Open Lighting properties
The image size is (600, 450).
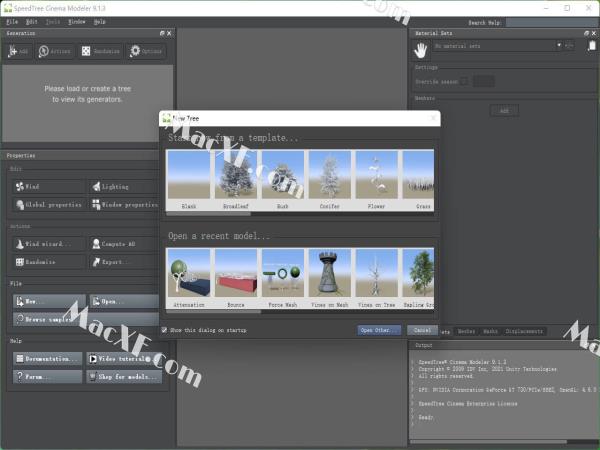124,186
